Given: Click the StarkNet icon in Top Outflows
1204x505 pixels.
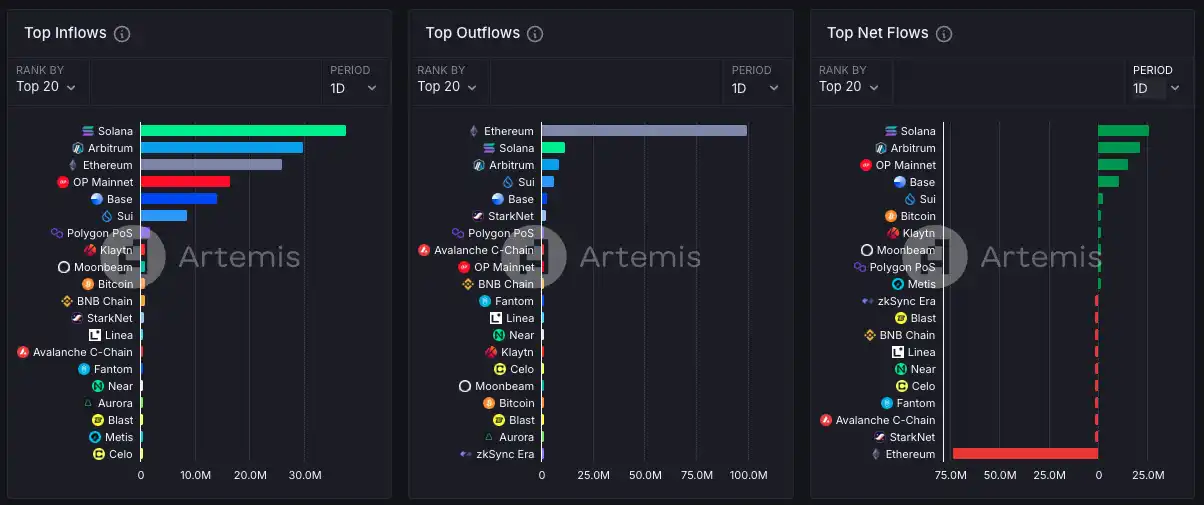Looking at the screenshot, I should [478, 216].
